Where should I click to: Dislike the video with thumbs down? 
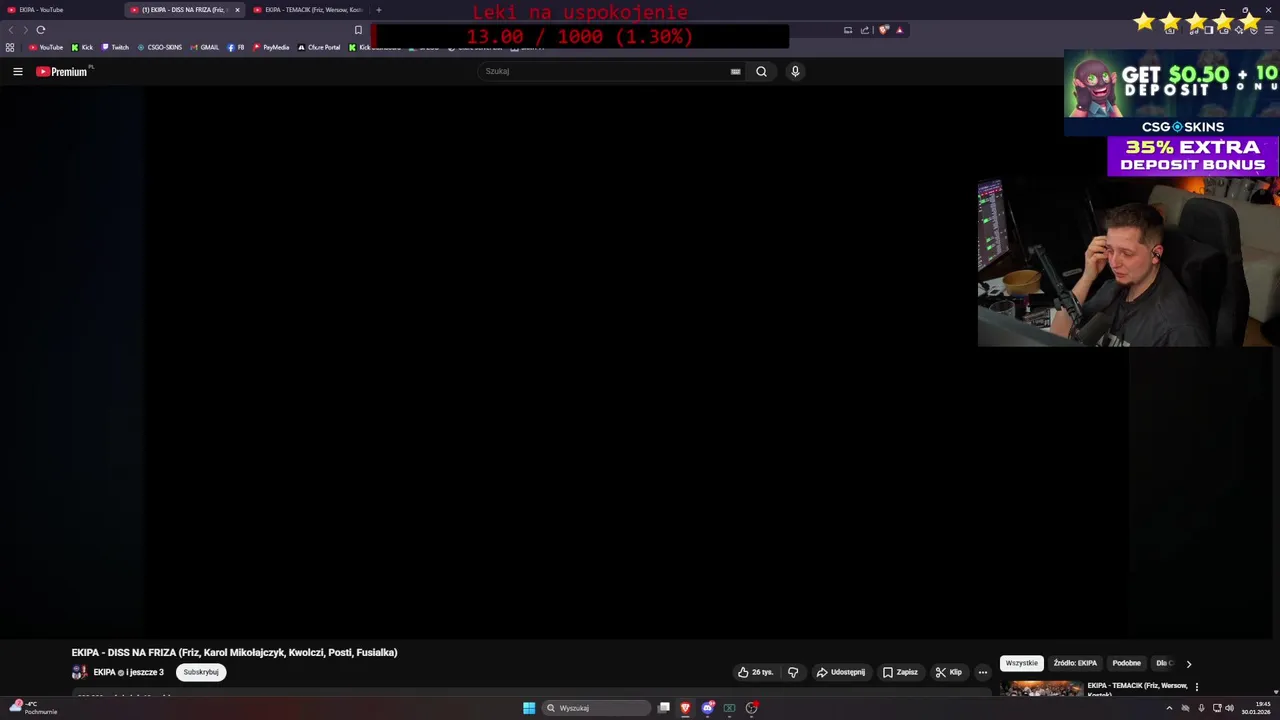coord(793,672)
